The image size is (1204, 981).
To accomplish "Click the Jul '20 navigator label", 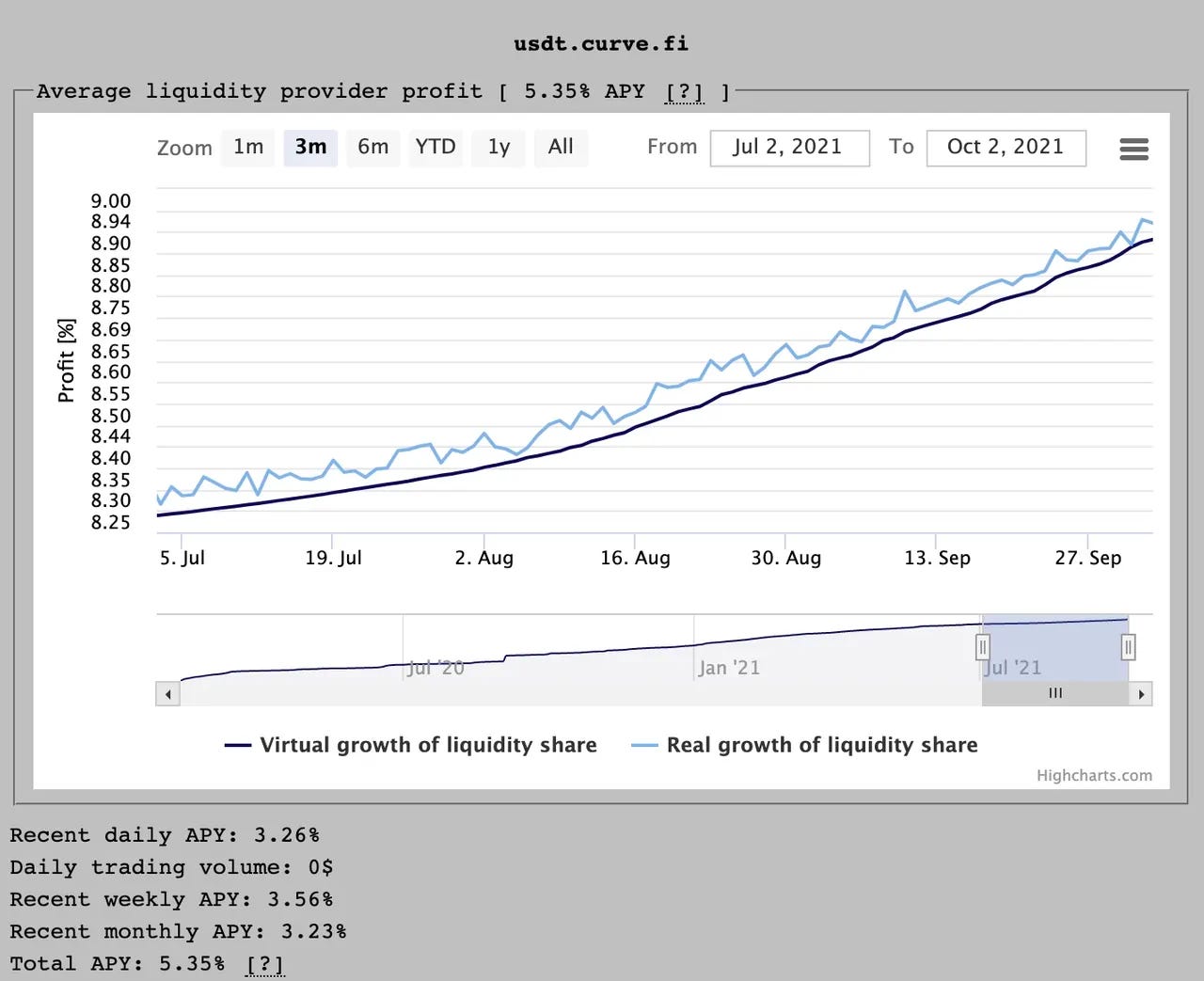I will click(436, 668).
